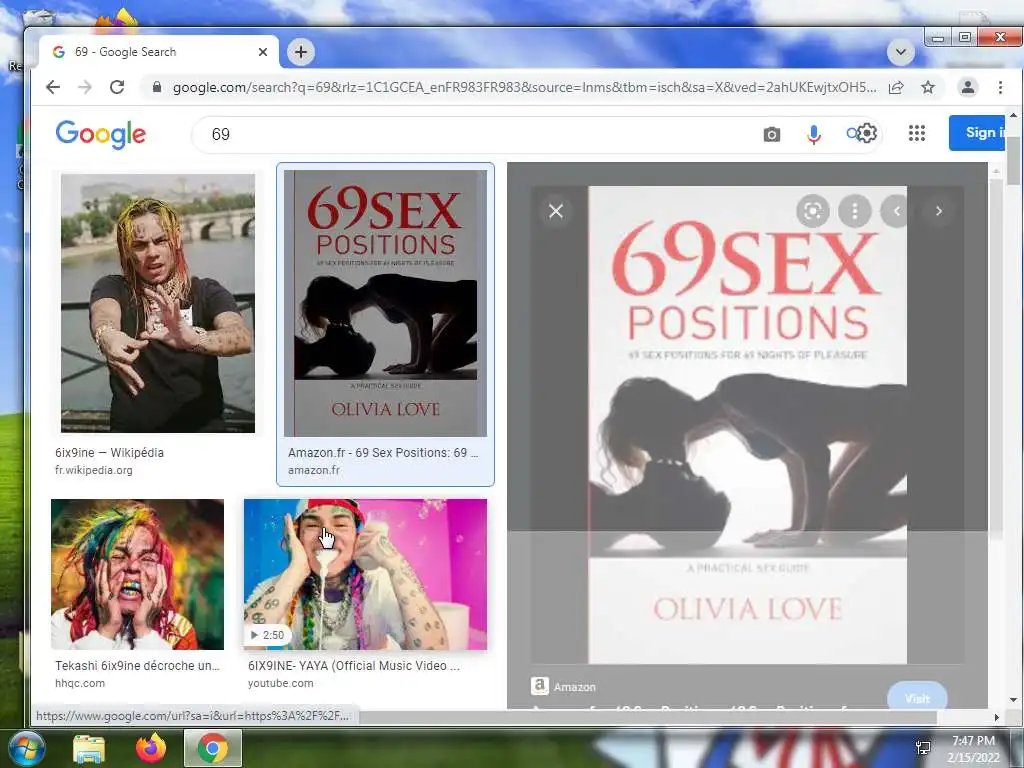Search by image with the camera icon

(771, 135)
